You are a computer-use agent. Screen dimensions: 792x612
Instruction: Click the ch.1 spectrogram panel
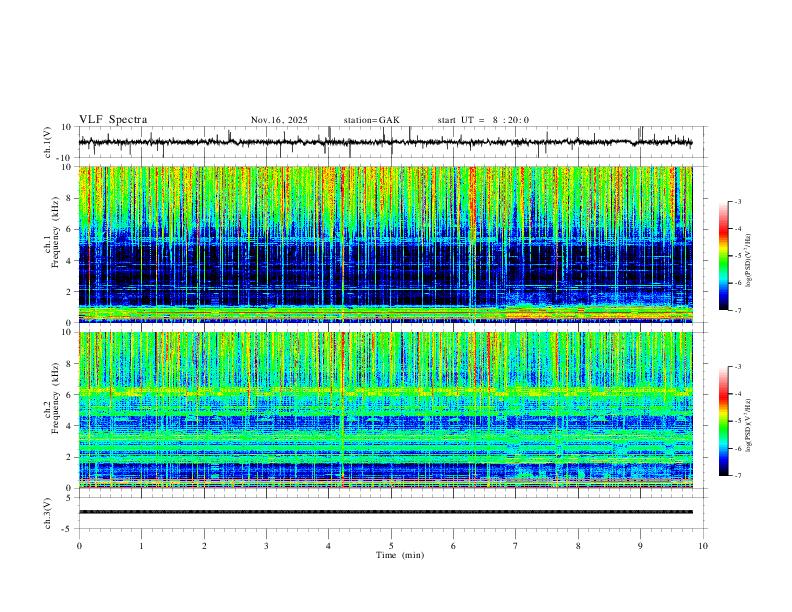coord(385,244)
